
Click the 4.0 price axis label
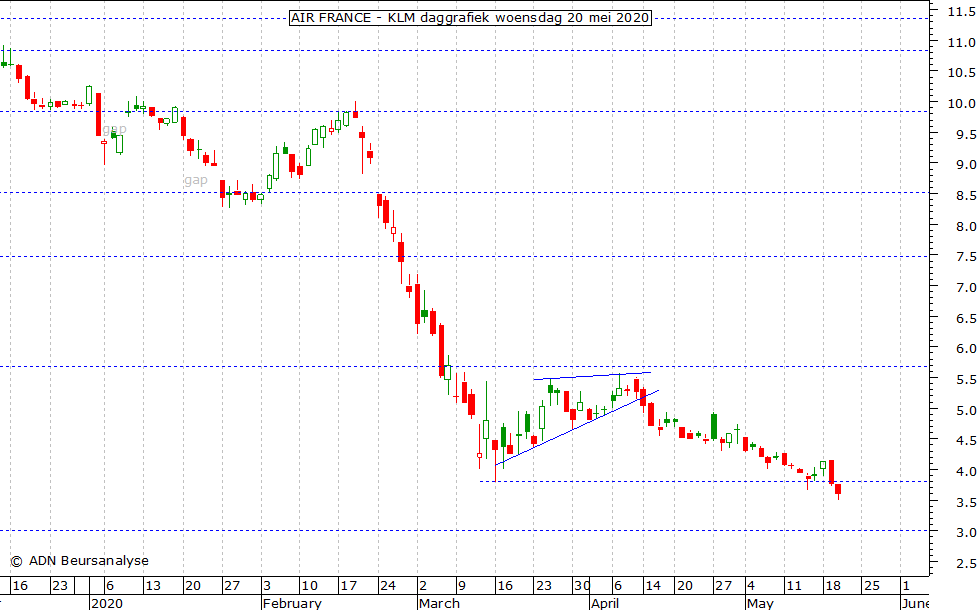pyautogui.click(x=966, y=471)
